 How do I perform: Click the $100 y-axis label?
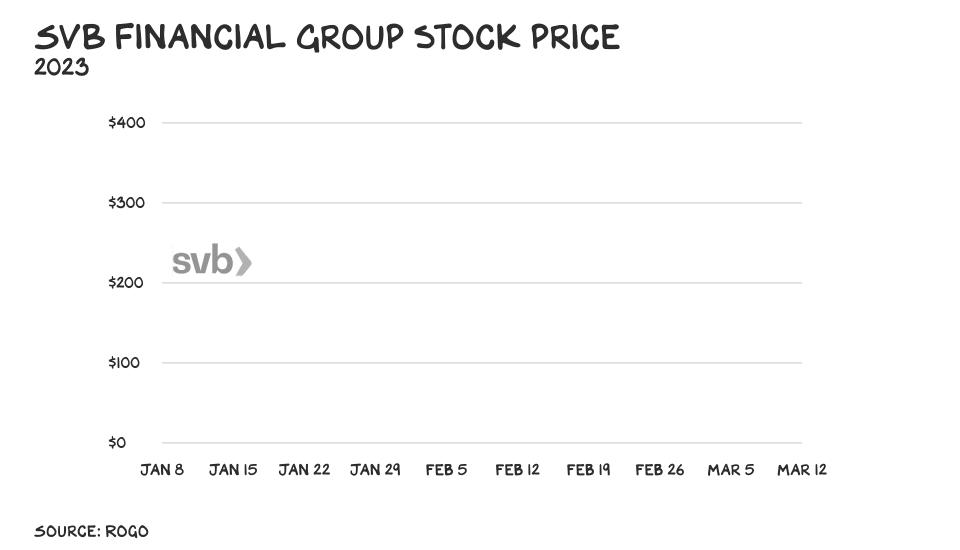click(x=124, y=363)
